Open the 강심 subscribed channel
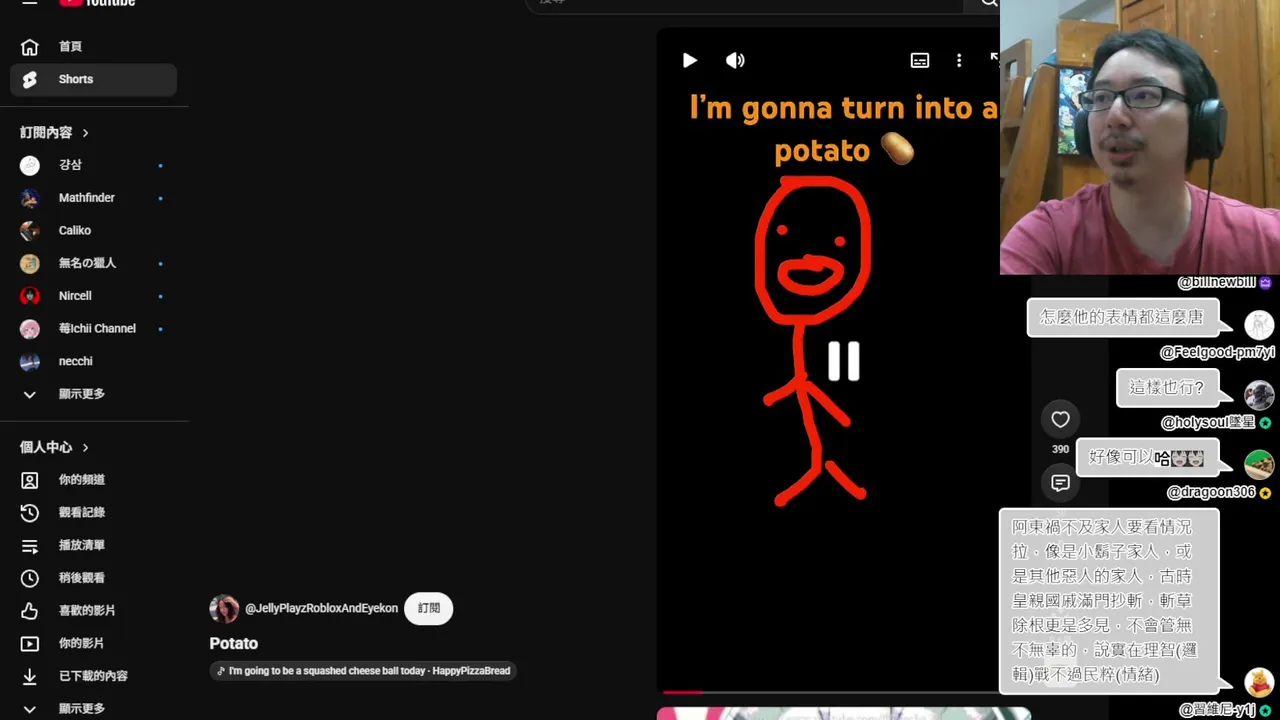The image size is (1280, 720). point(93,165)
